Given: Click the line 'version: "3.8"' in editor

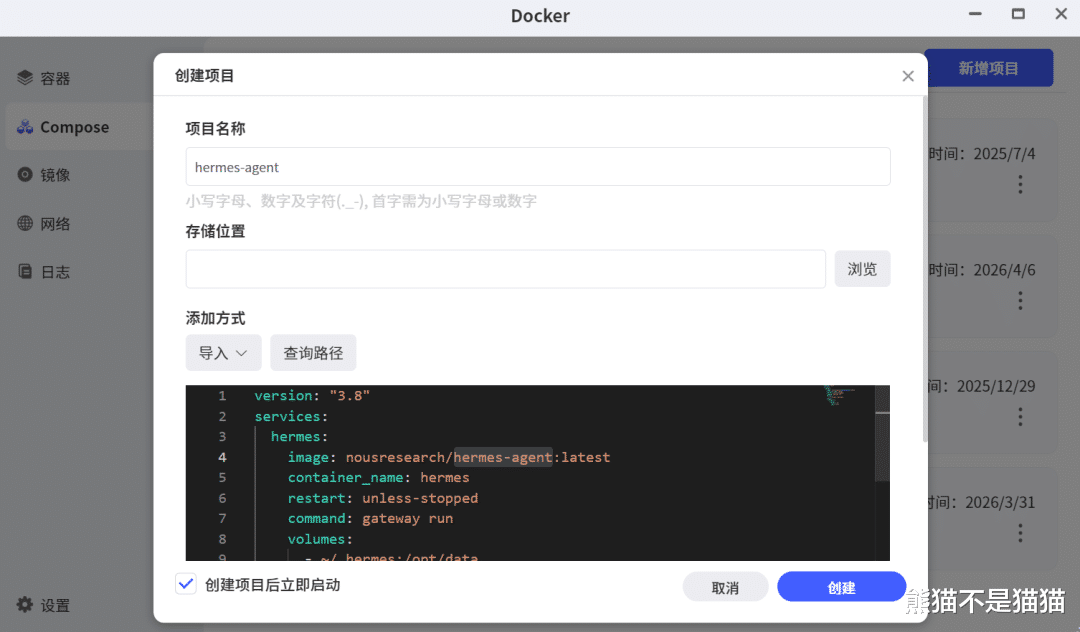Looking at the screenshot, I should [312, 396].
